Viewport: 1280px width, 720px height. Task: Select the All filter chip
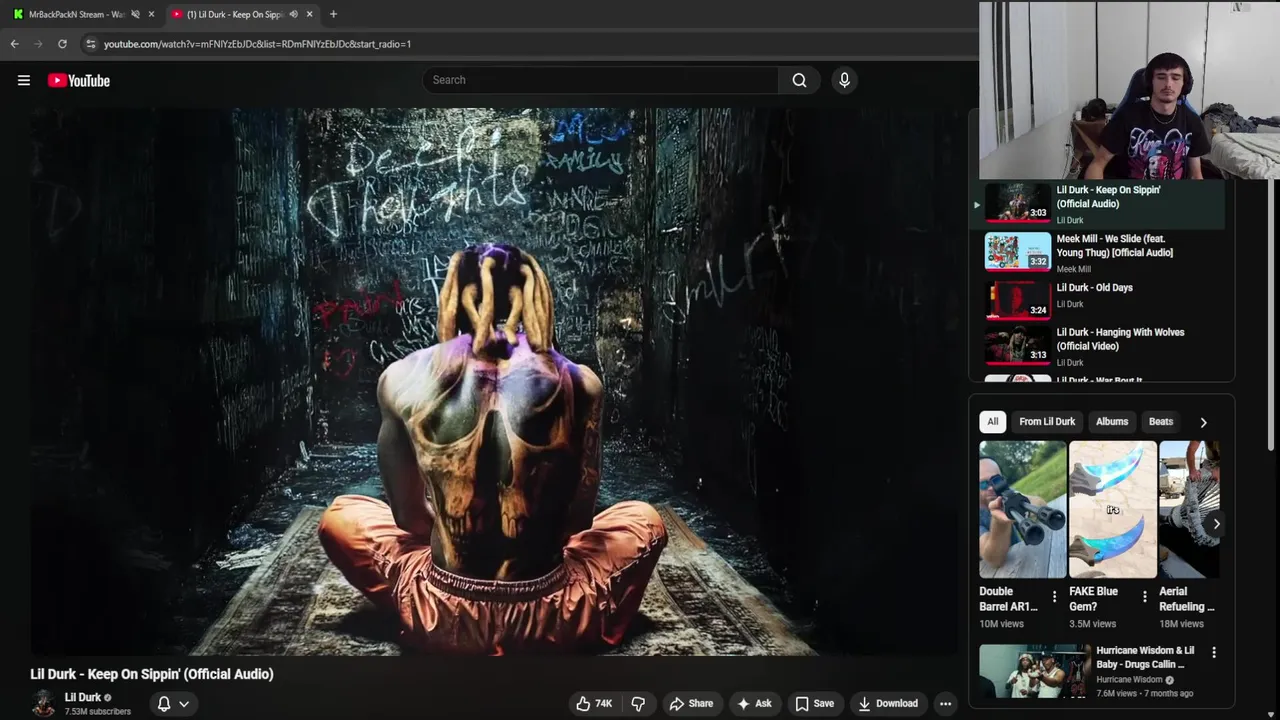point(992,422)
